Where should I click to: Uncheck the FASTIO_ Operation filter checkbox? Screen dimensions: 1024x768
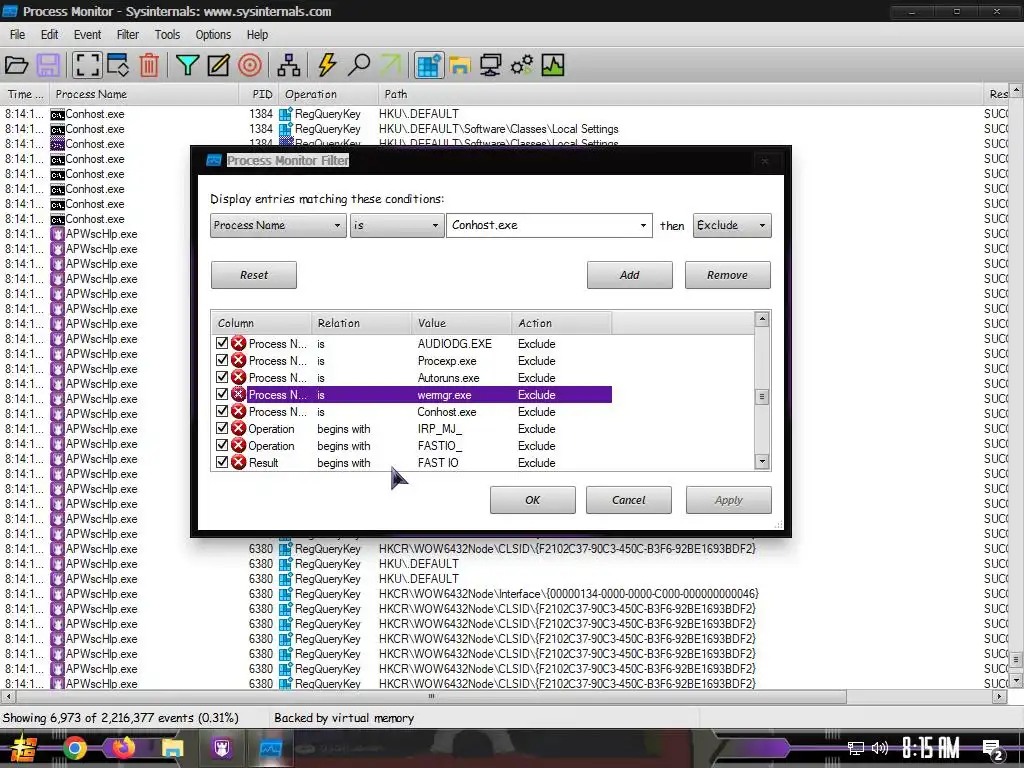click(x=222, y=445)
